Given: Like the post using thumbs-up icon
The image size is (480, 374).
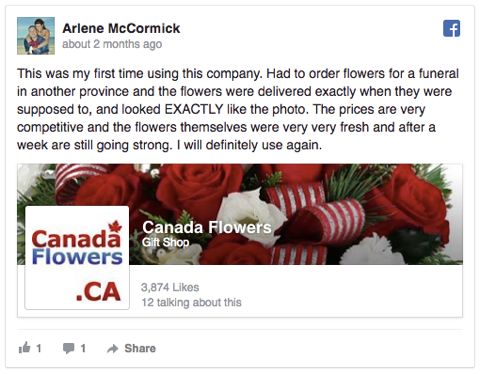Looking at the screenshot, I should pos(24,348).
